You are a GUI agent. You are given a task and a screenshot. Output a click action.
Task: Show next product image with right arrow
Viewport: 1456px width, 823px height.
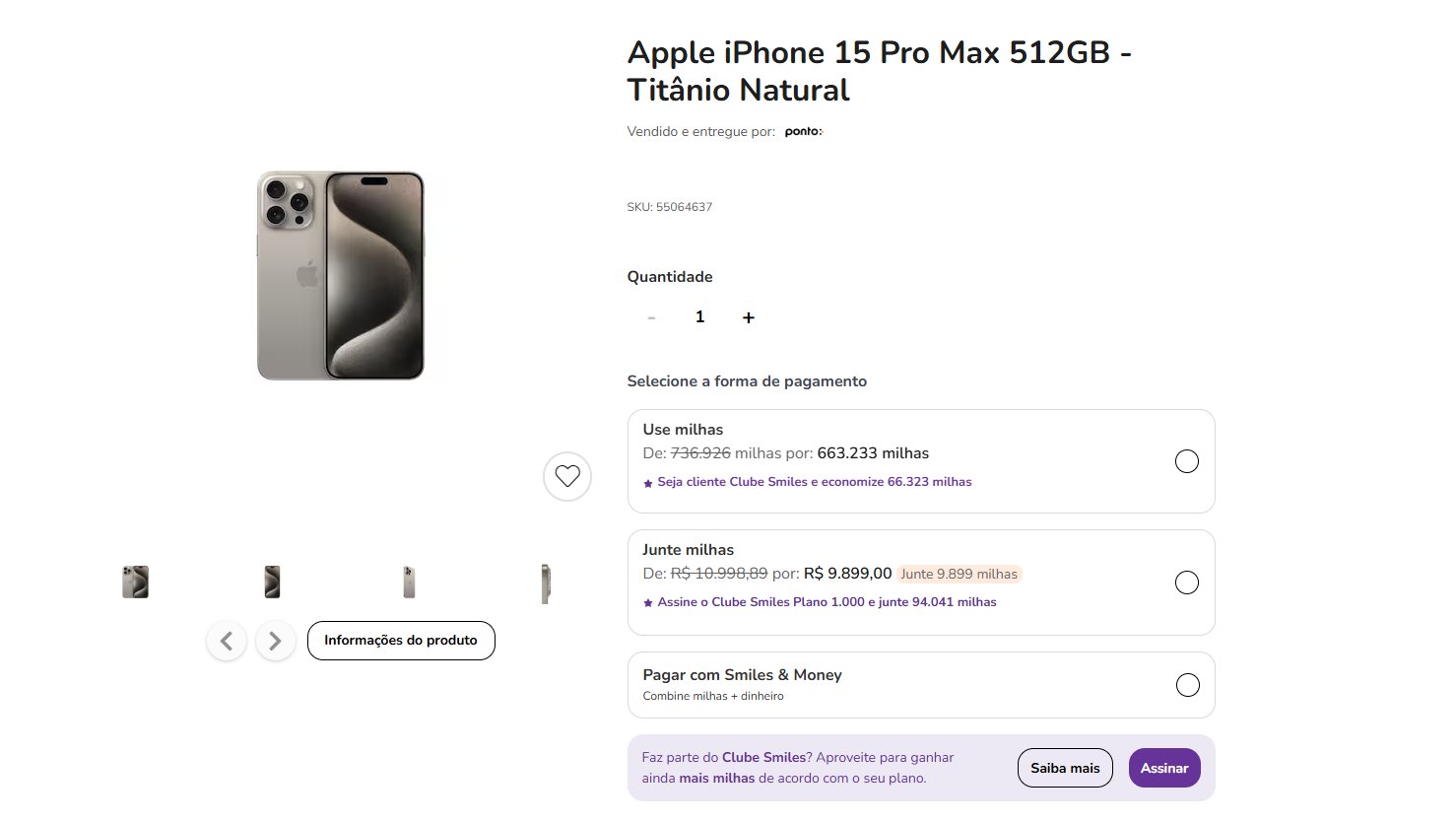point(276,642)
